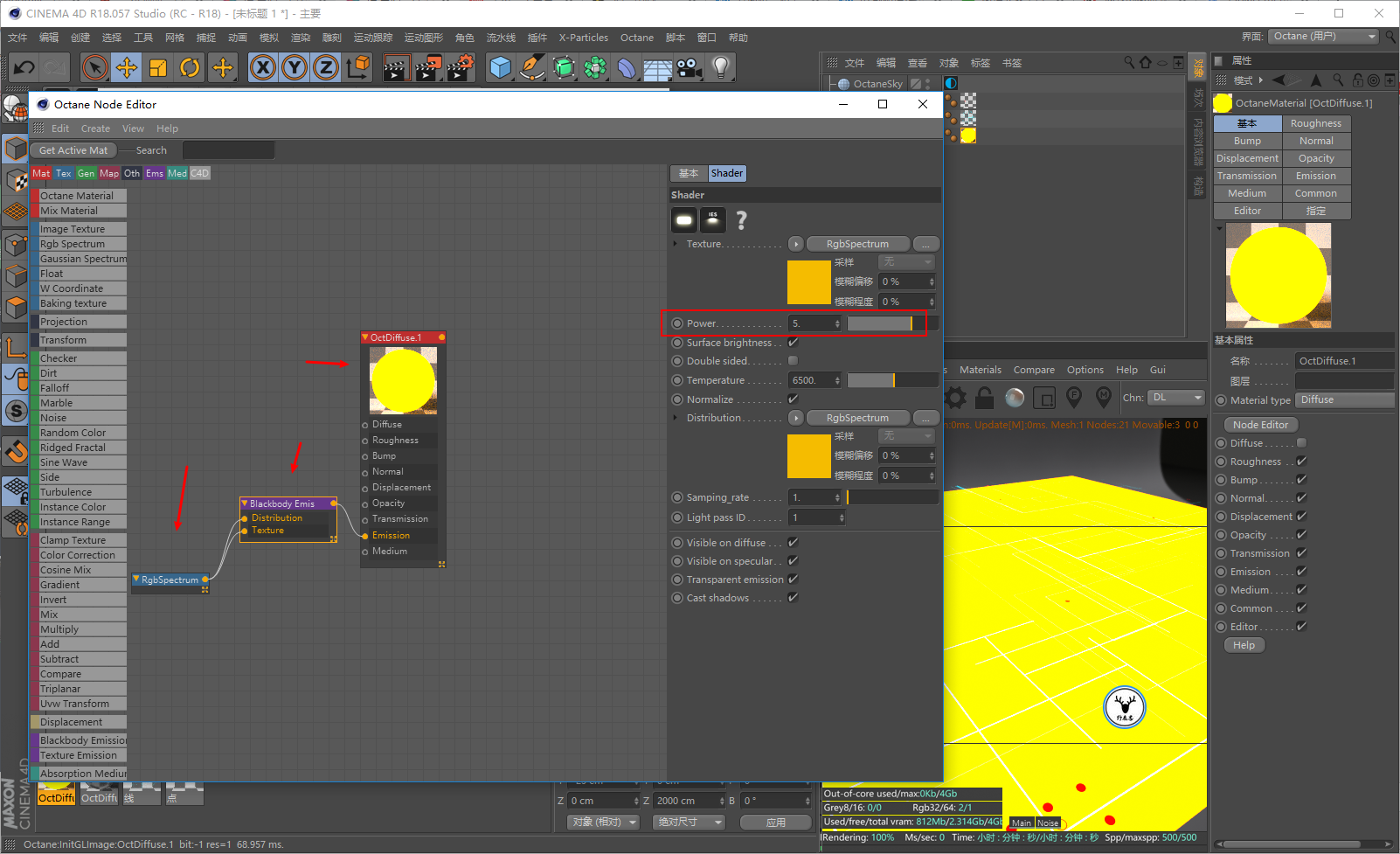Open the Edit Render Settings clapperboard icon
Viewport: 1400px width, 854px height.
(x=459, y=67)
